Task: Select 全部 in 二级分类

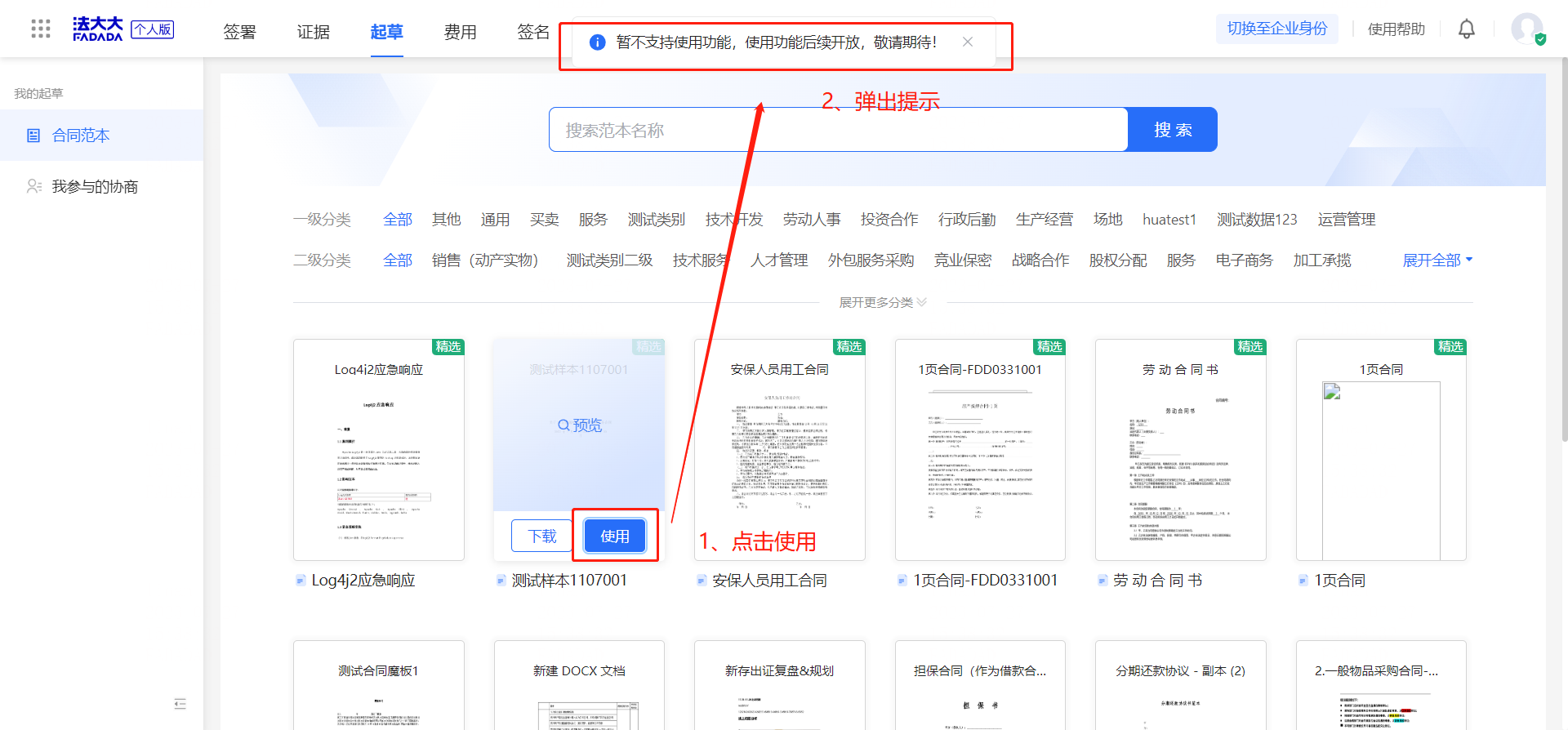Action: pyautogui.click(x=398, y=260)
